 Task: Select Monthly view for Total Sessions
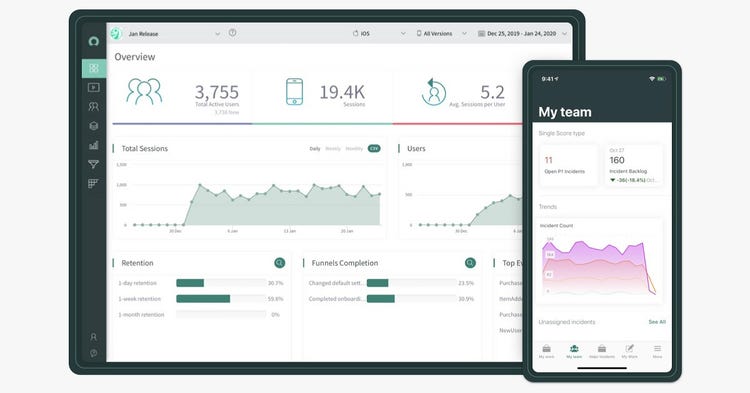[x=354, y=149]
